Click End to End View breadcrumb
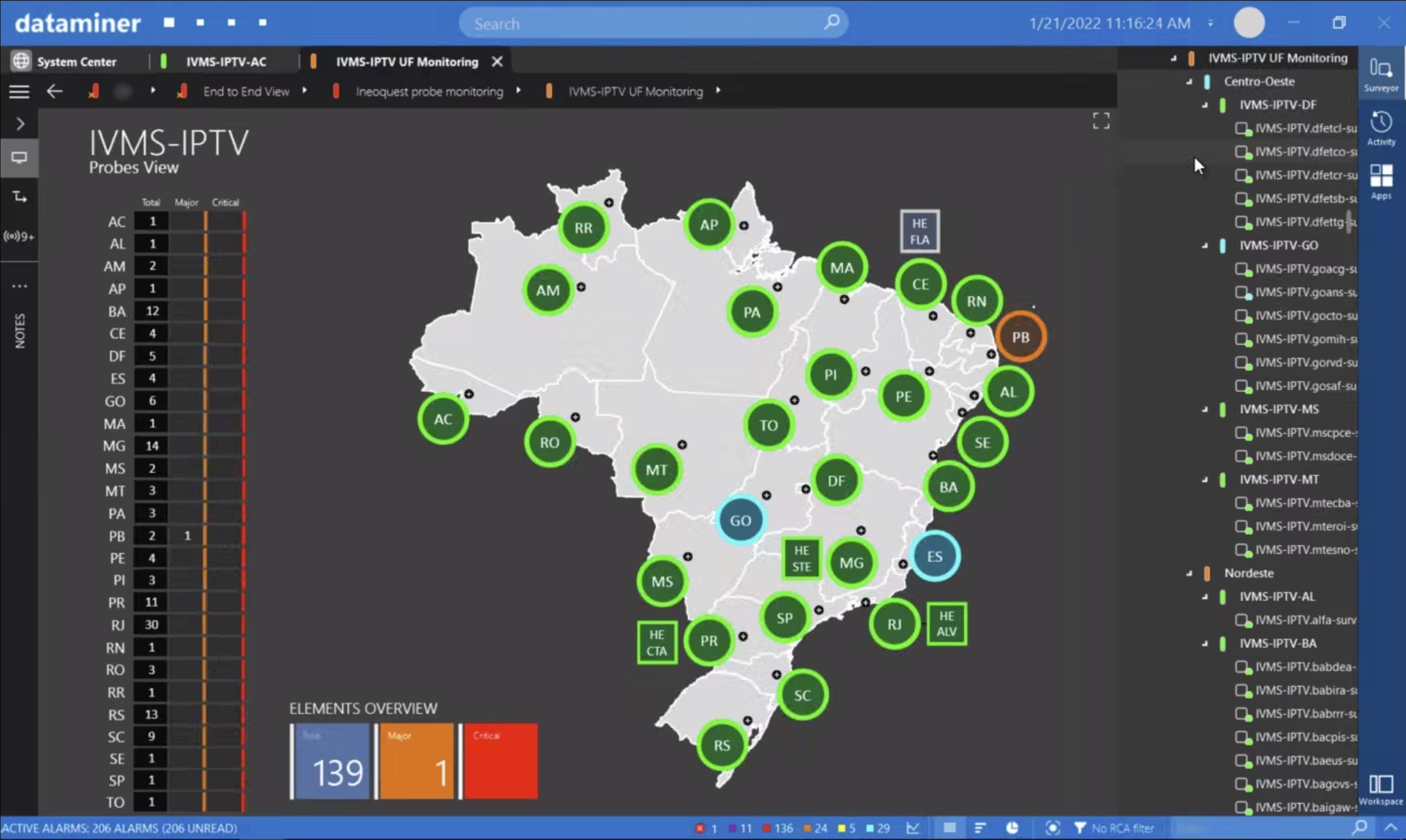The width and height of the screenshot is (1406, 840). tap(246, 92)
